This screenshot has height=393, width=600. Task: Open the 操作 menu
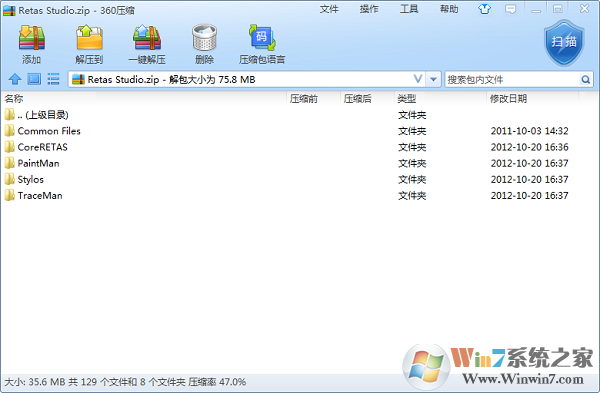pyautogui.click(x=369, y=9)
